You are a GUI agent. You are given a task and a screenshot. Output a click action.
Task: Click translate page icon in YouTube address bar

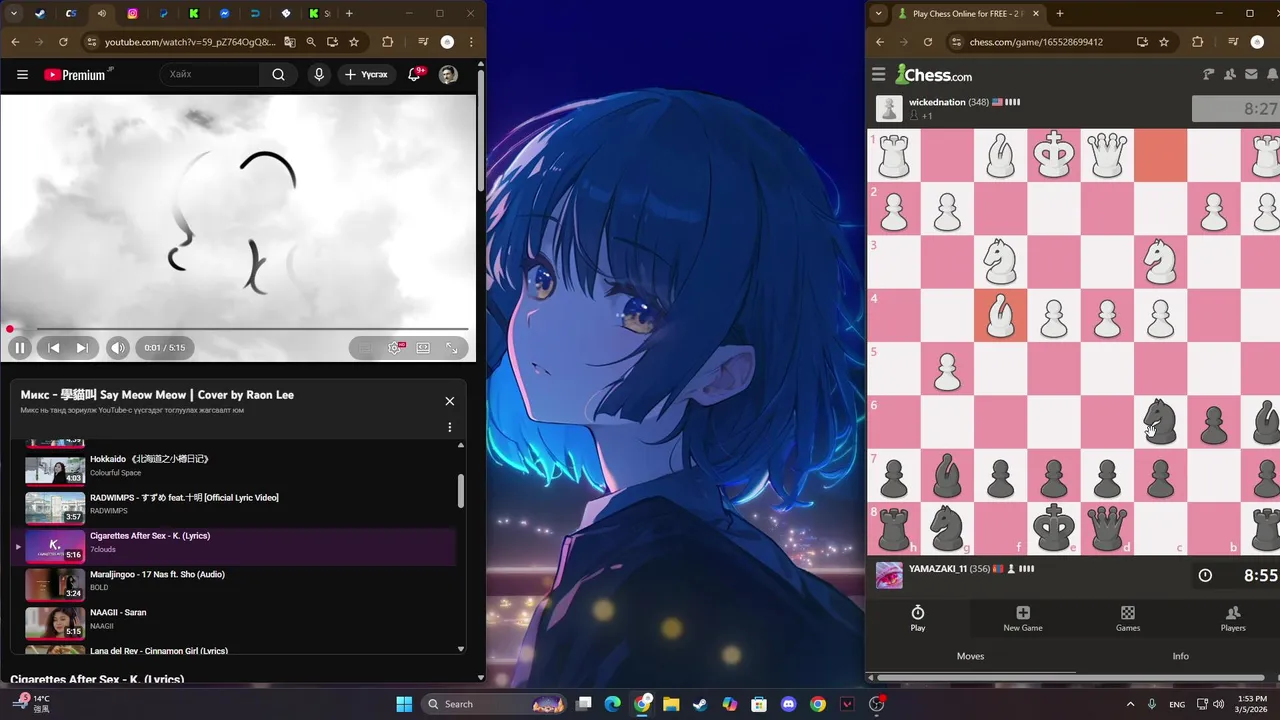290,42
